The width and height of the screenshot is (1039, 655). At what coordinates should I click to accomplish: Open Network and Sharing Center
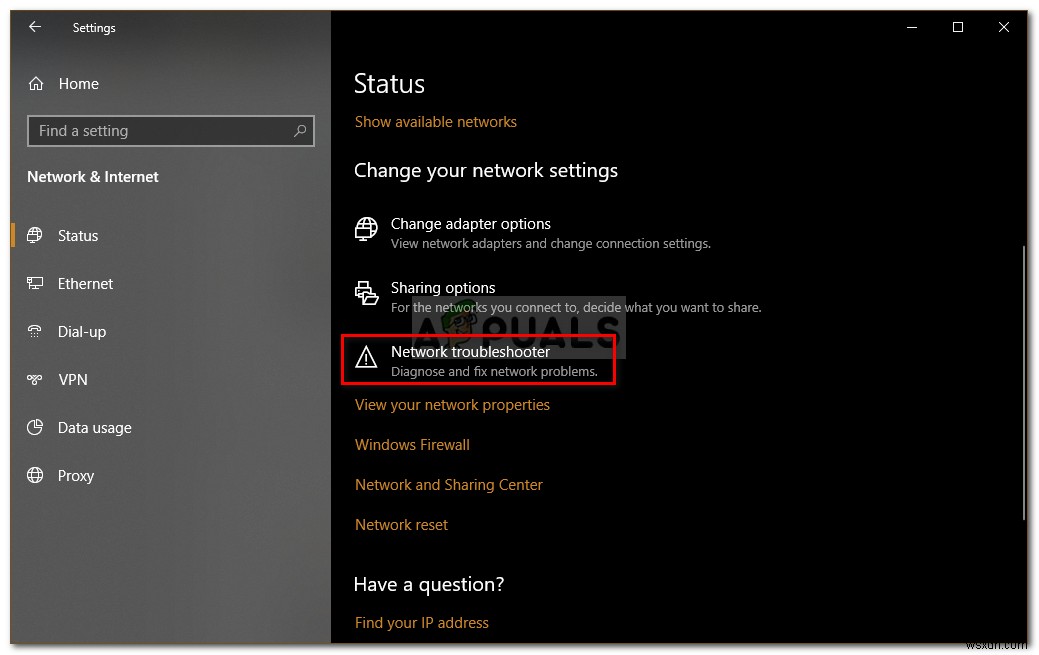449,485
